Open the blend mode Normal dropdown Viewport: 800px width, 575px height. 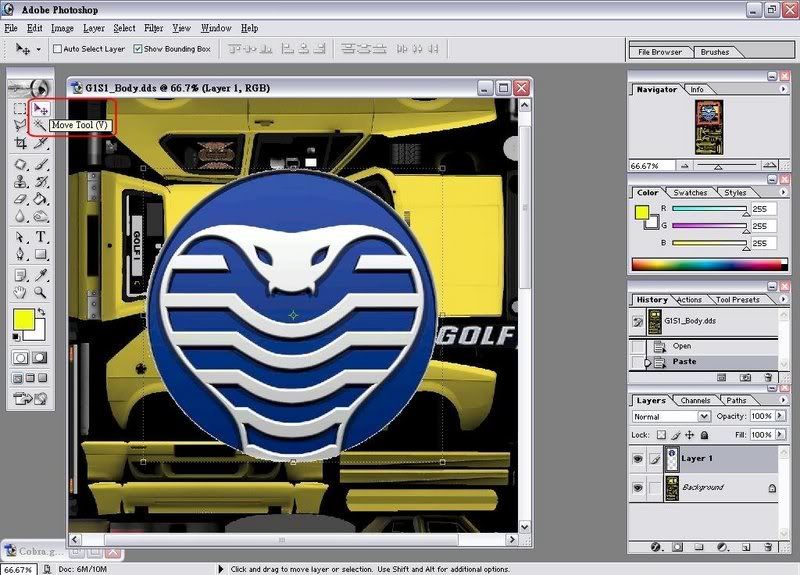[671, 417]
